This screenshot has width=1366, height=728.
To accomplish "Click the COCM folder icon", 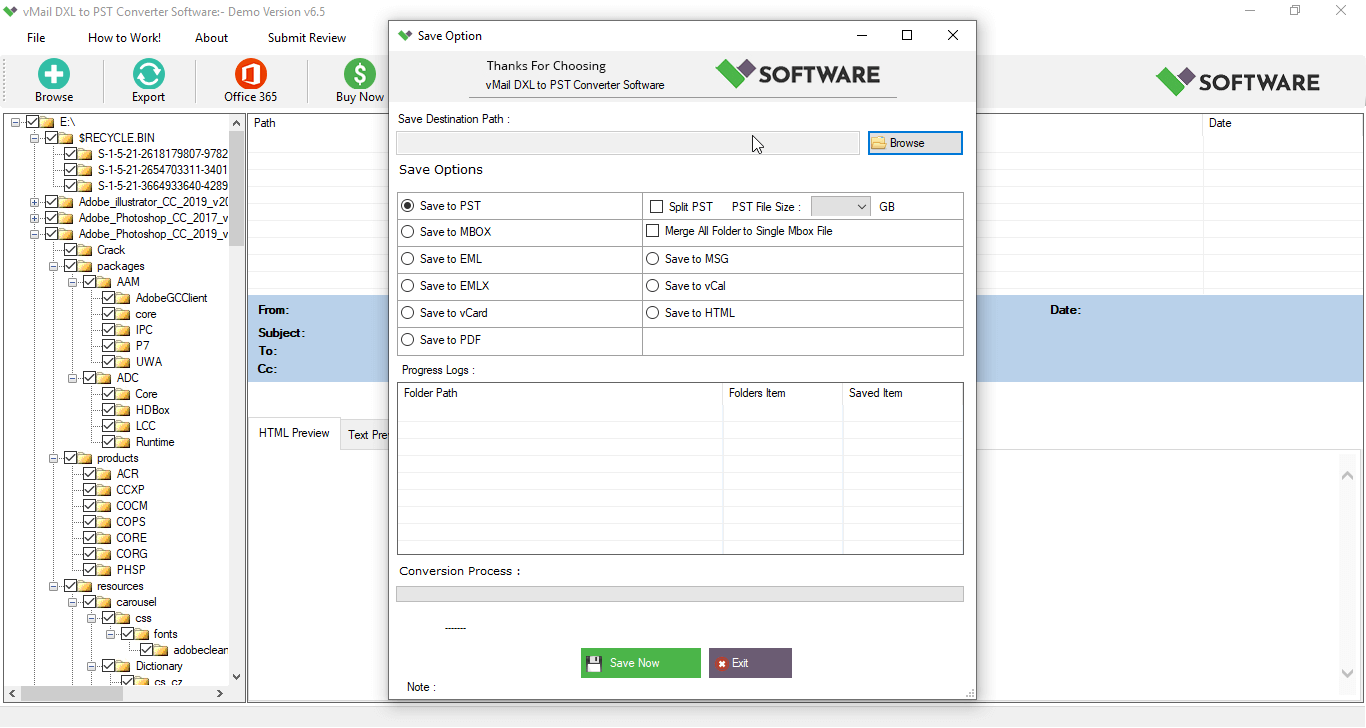I will (x=105, y=506).
